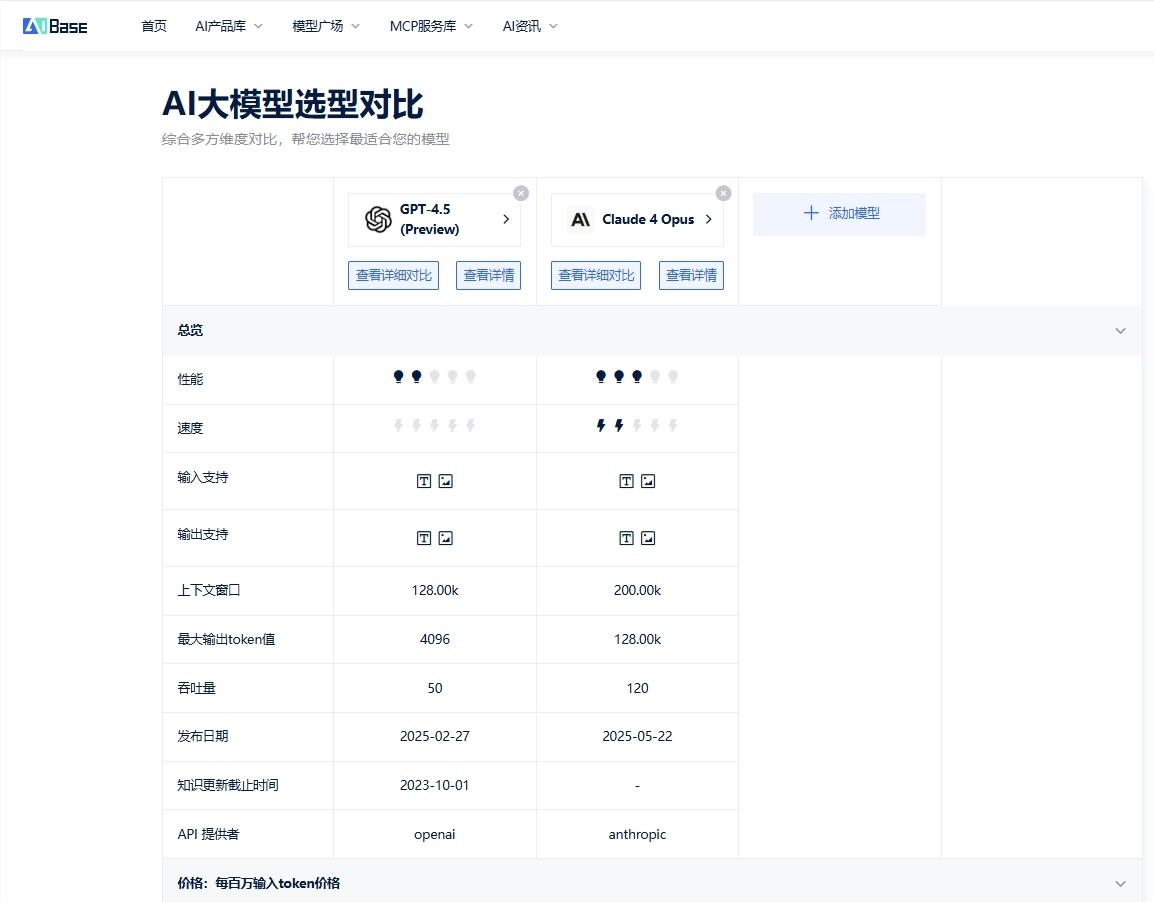This screenshot has height=902, width=1154.
Task: Click the 速度 row label
Action: 190,428
